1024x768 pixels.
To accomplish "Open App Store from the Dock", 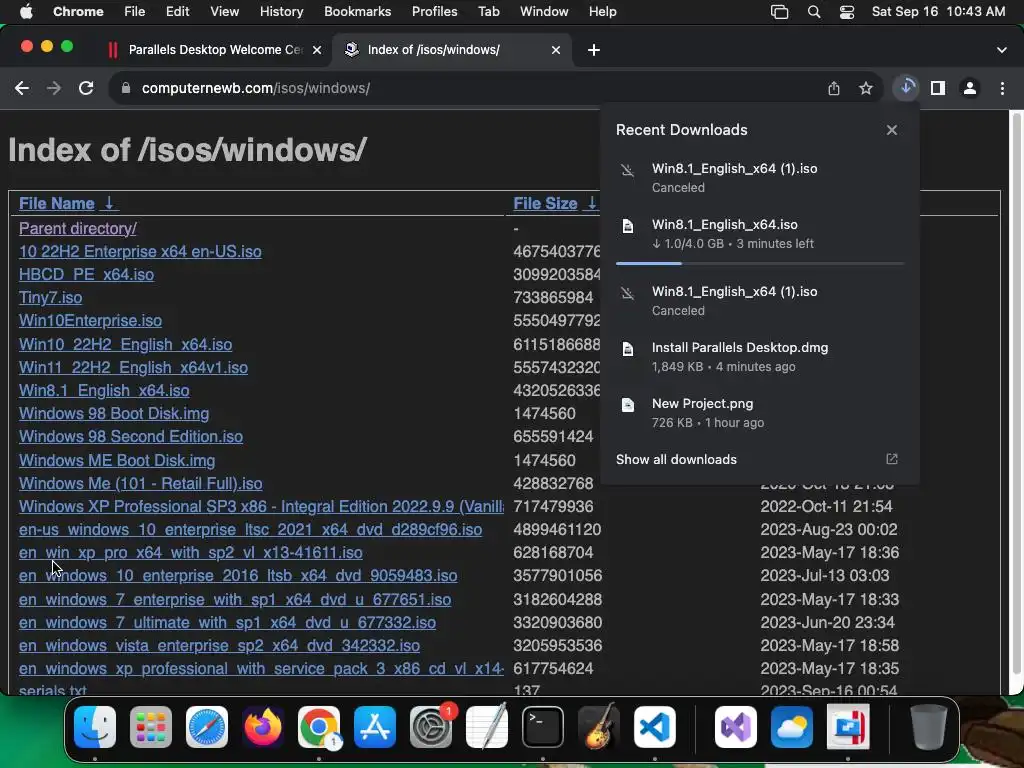I will (x=375, y=726).
